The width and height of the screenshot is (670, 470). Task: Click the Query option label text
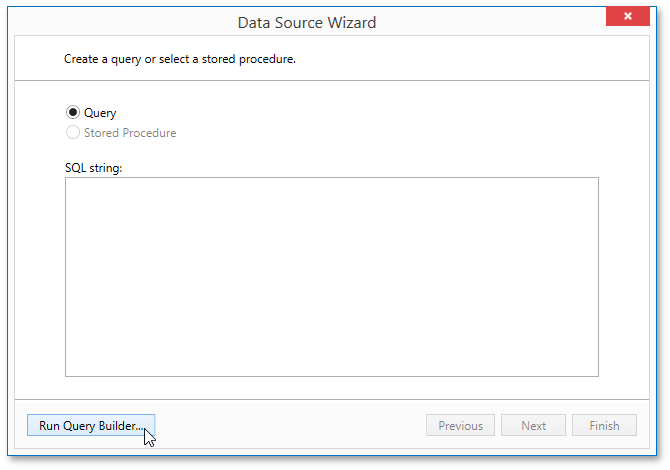(x=100, y=113)
